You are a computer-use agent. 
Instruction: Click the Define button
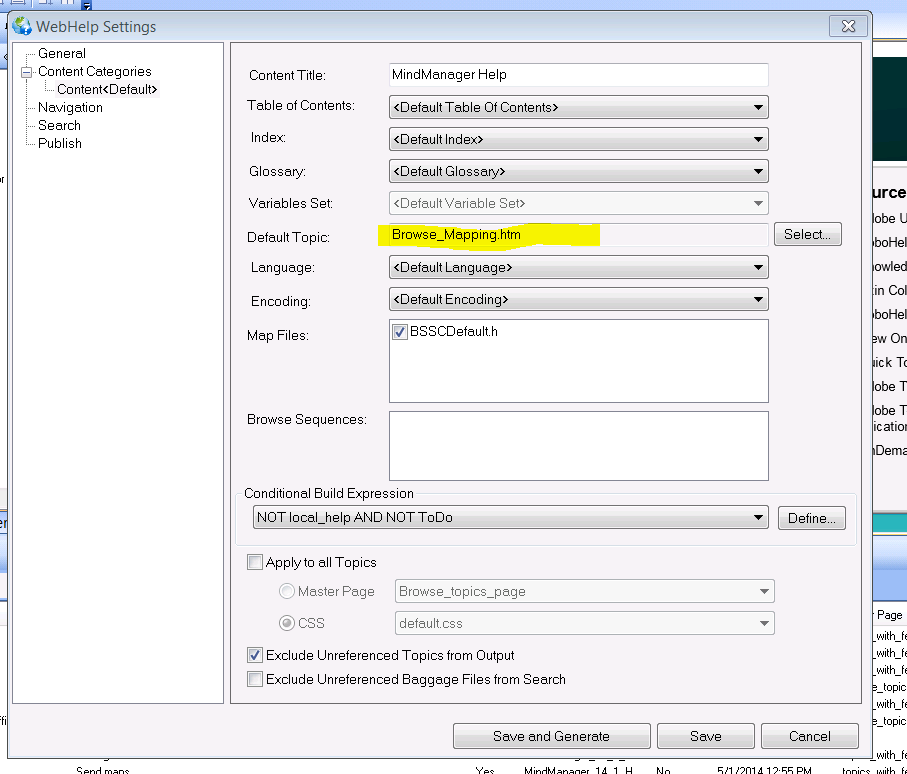click(812, 518)
